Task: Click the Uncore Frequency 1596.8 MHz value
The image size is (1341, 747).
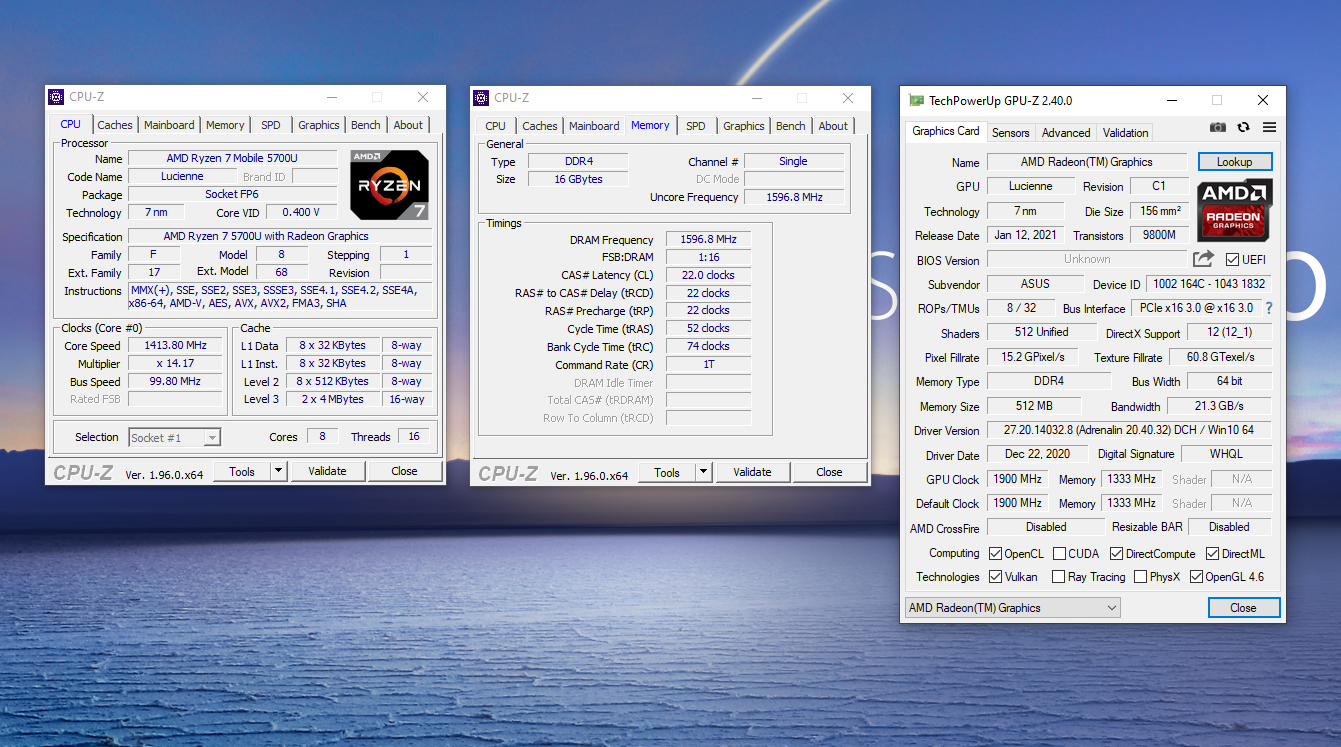Action: (x=794, y=197)
